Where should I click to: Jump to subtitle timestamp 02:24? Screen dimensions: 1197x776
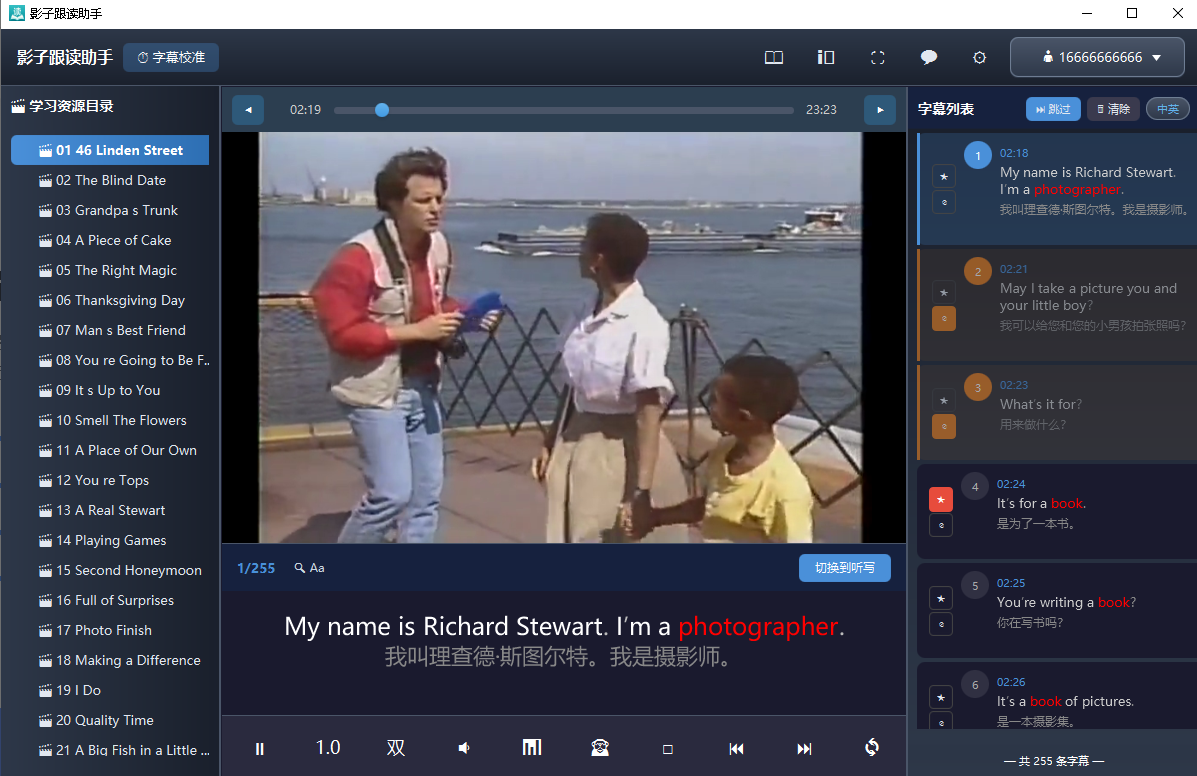(1011, 485)
